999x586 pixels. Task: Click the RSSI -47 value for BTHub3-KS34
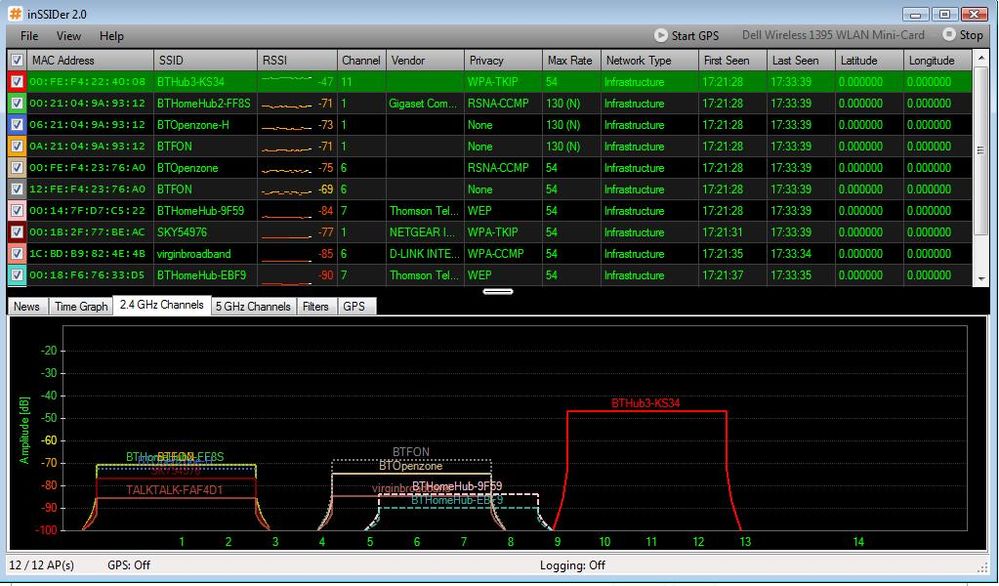click(326, 82)
